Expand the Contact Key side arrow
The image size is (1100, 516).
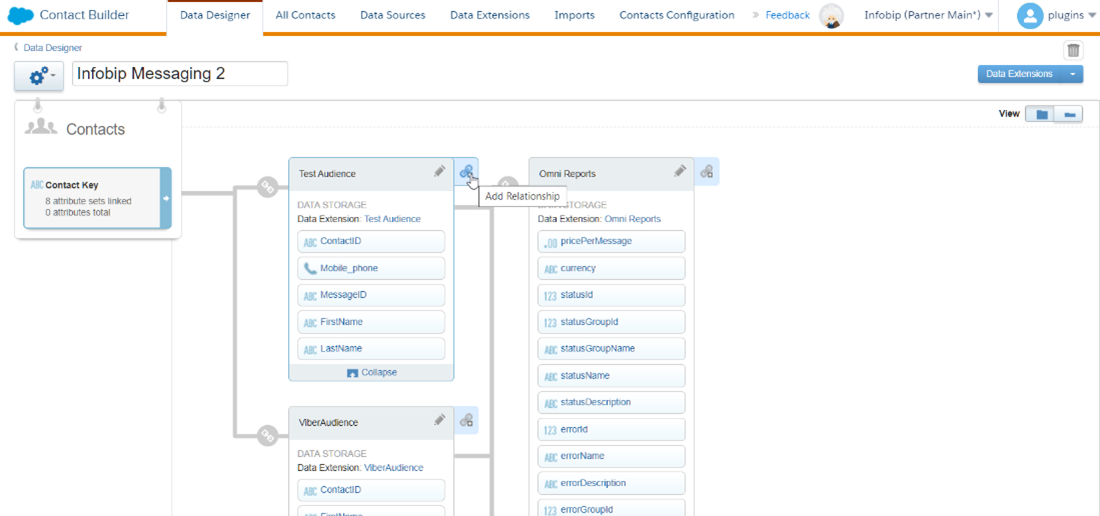(x=166, y=198)
